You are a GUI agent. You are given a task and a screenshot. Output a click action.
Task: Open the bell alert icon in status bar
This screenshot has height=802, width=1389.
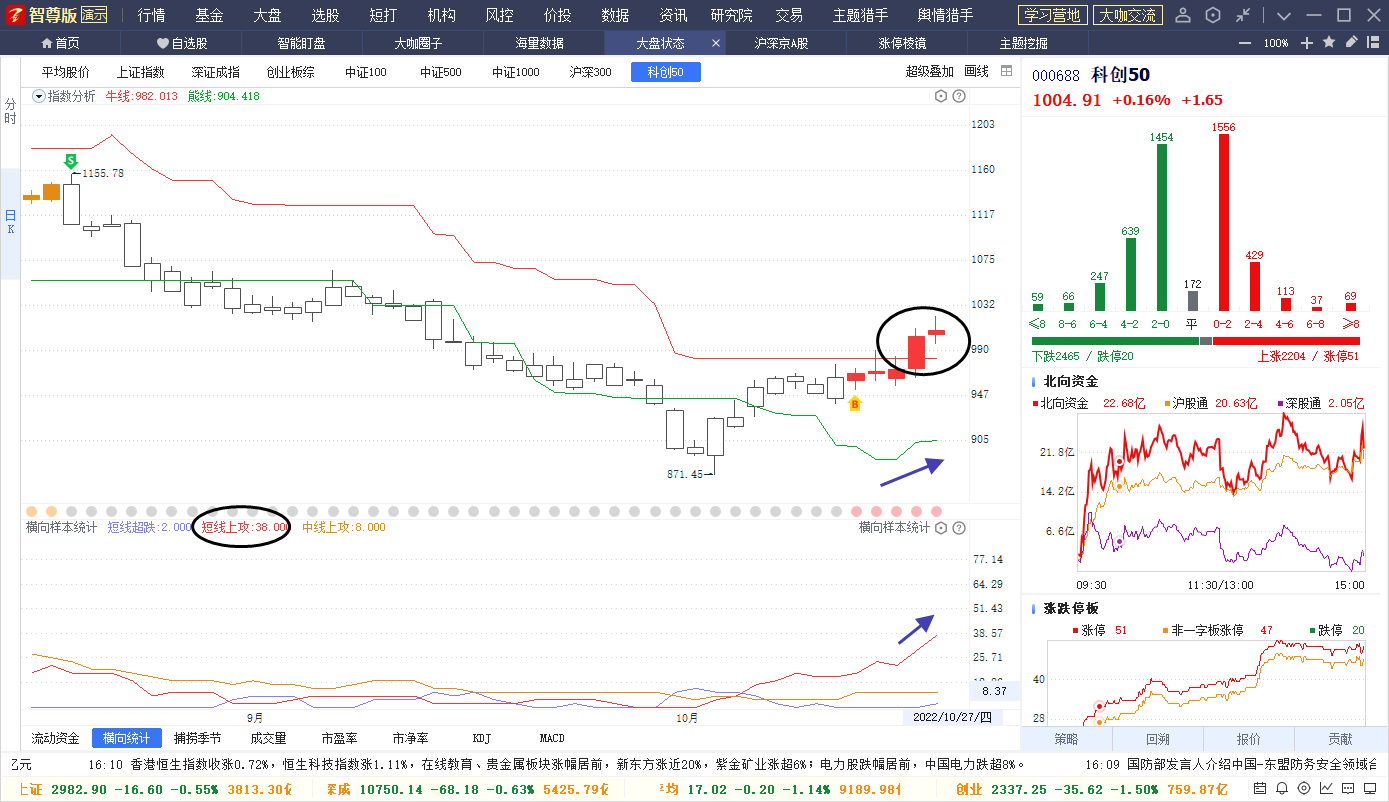pyautogui.click(x=1283, y=789)
